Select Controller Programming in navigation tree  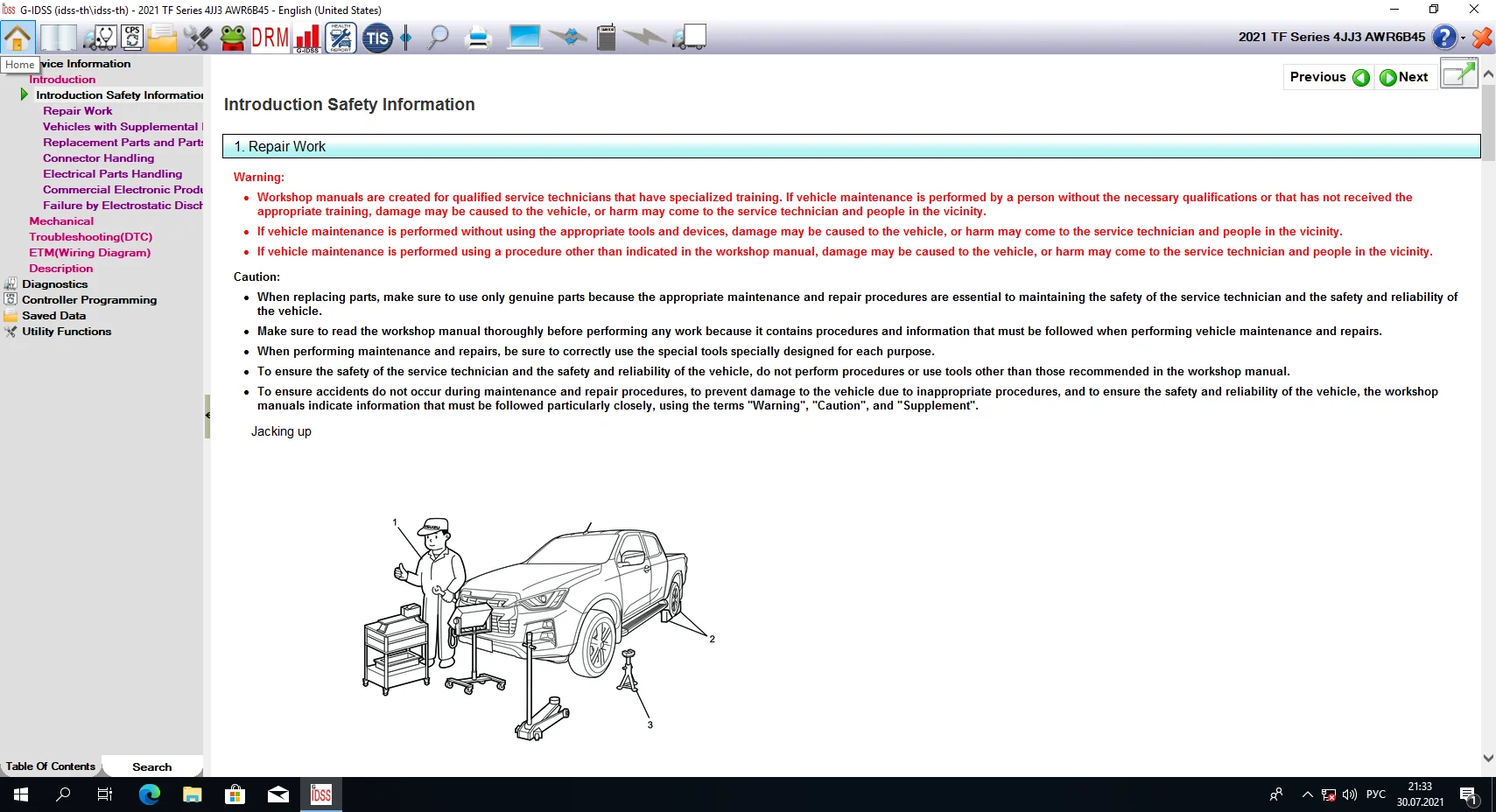[89, 300]
